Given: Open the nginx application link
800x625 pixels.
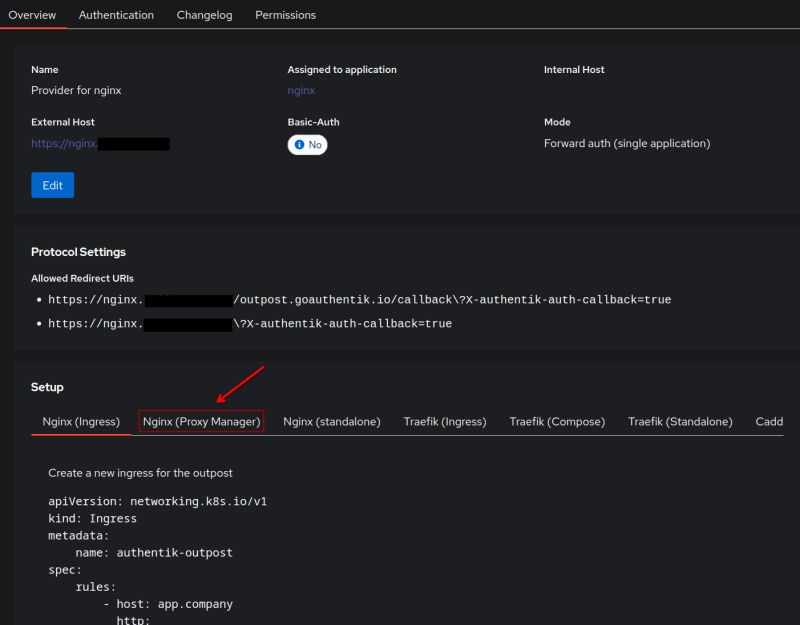Looking at the screenshot, I should (x=300, y=90).
